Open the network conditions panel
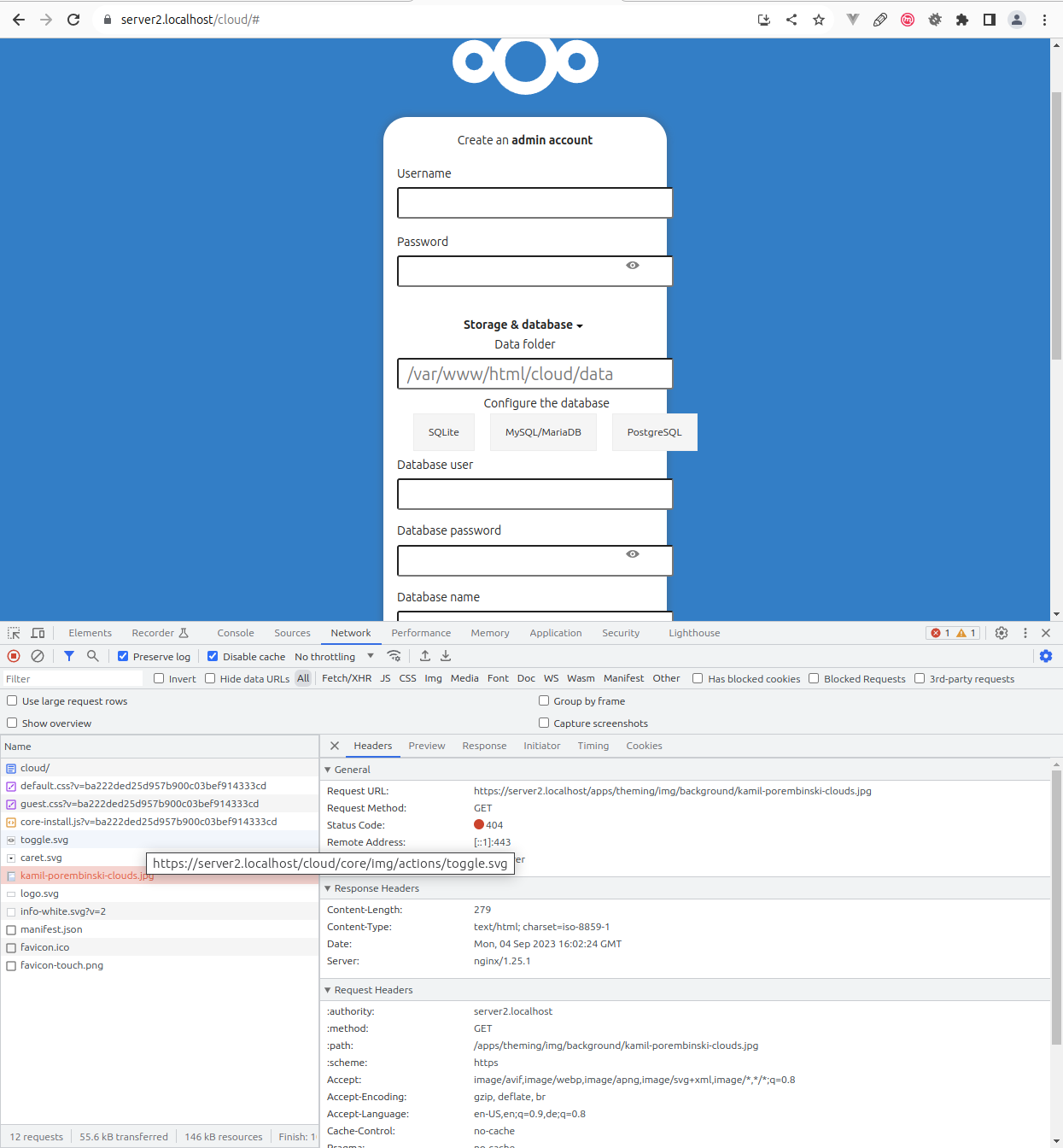The image size is (1063, 1148). coord(394,656)
